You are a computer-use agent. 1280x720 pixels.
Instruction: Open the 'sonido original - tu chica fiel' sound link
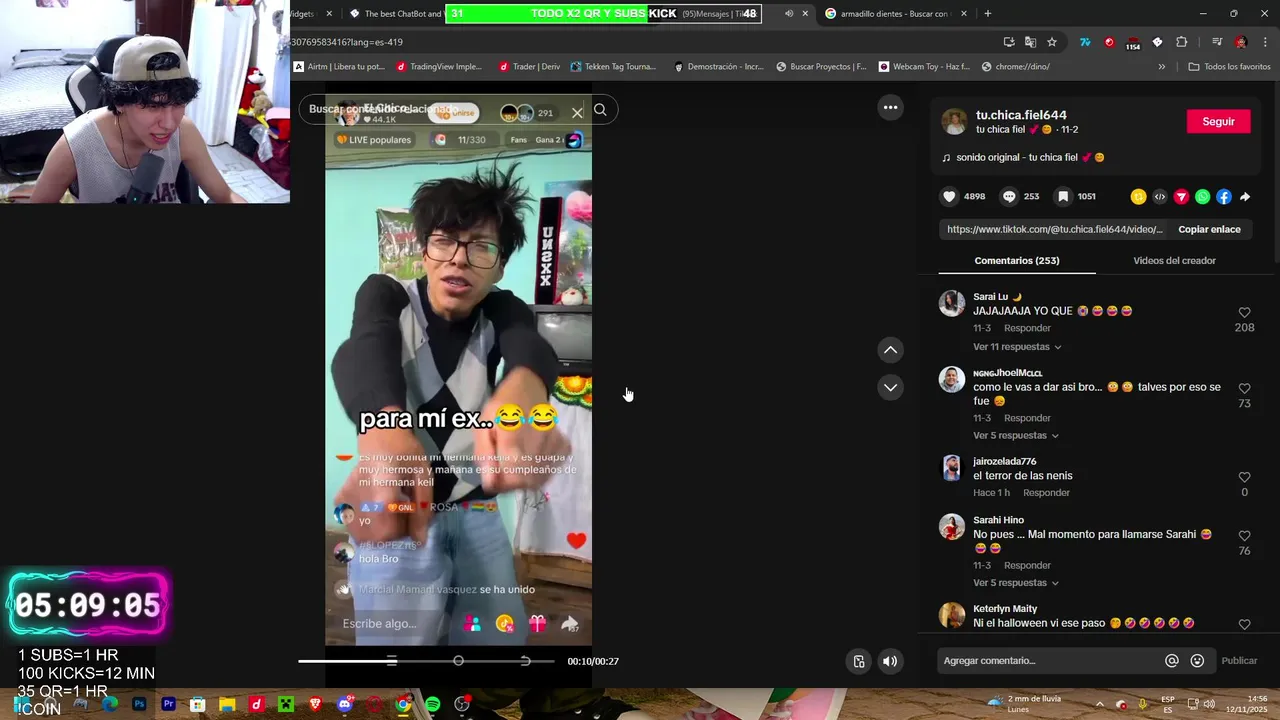pyautogui.click(x=1022, y=158)
